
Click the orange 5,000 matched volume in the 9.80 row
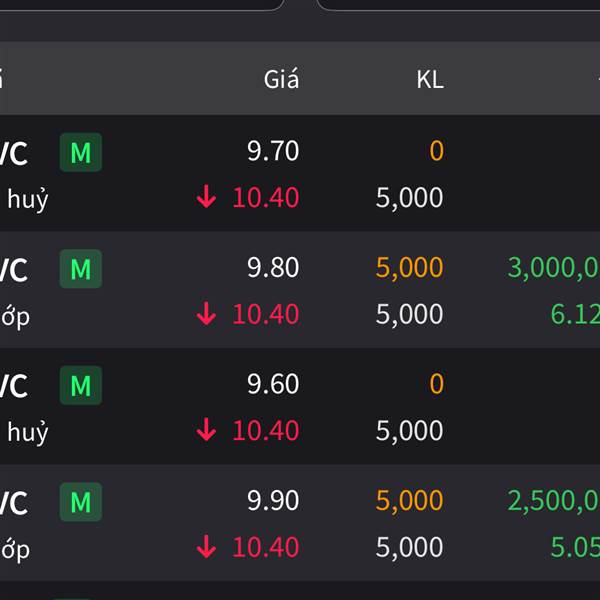(x=409, y=268)
